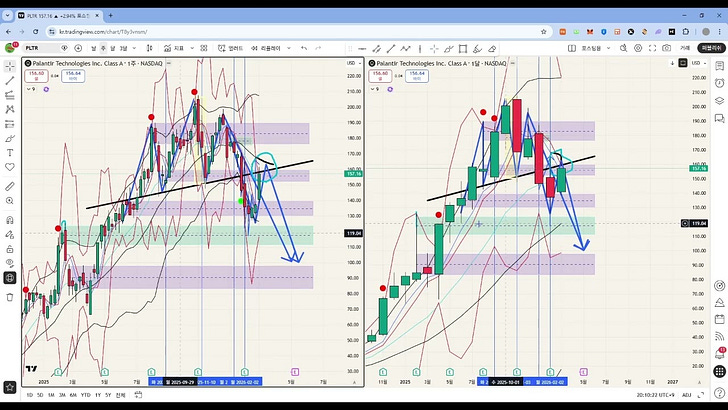Toggle lock all drawings
Screen dimensions: 728x410
10,249
